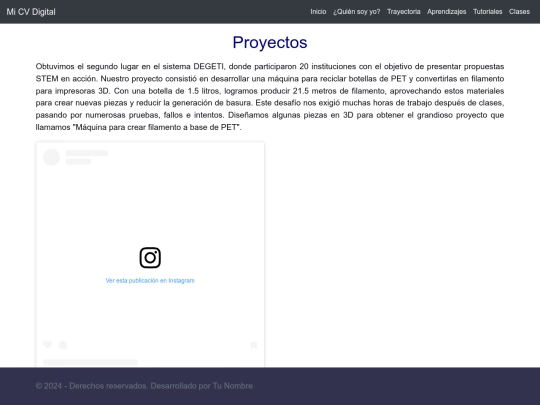The height and width of the screenshot is (405, 540).
Task: Open the Trayectoria nav link
Action: click(404, 12)
